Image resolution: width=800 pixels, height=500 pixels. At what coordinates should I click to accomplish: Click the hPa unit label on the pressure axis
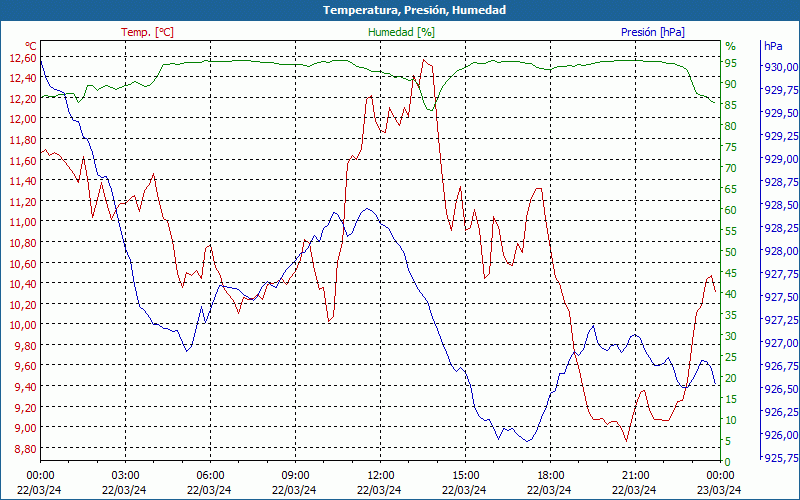click(773, 46)
